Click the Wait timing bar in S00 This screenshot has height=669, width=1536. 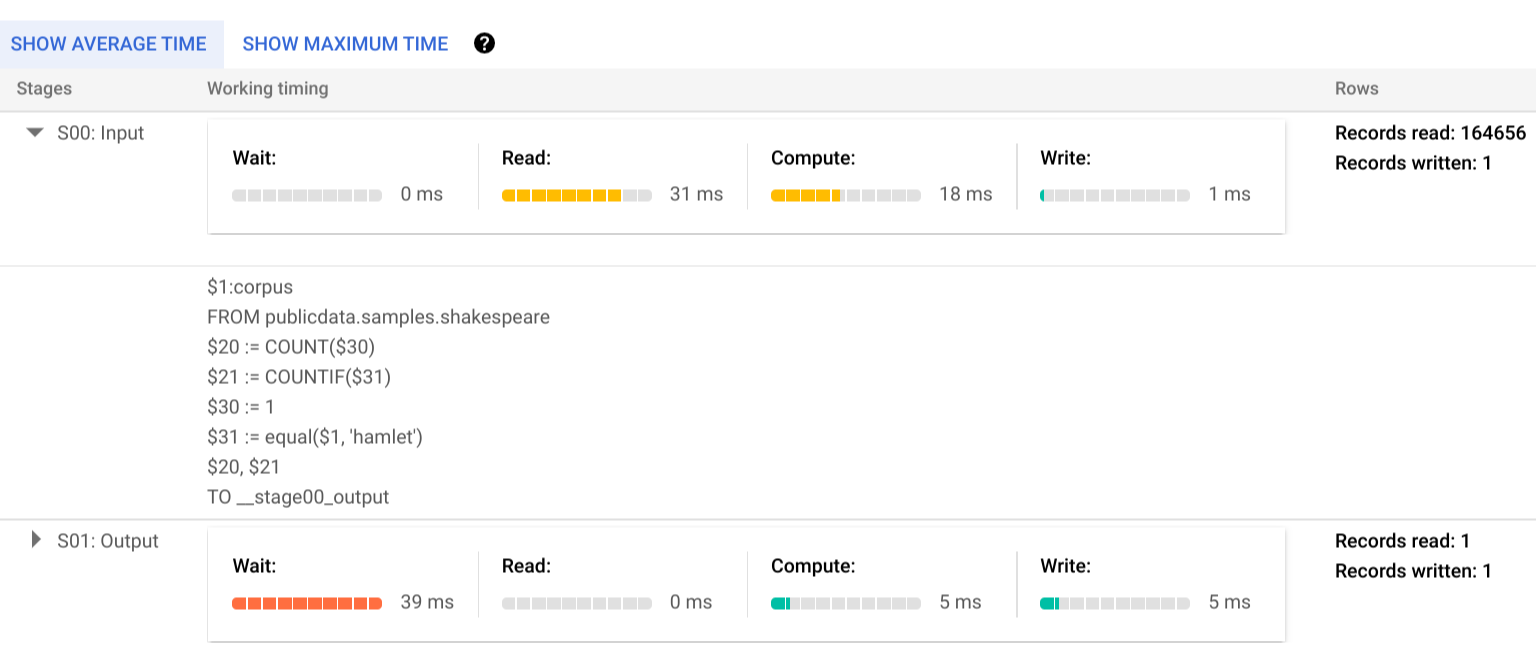(306, 195)
